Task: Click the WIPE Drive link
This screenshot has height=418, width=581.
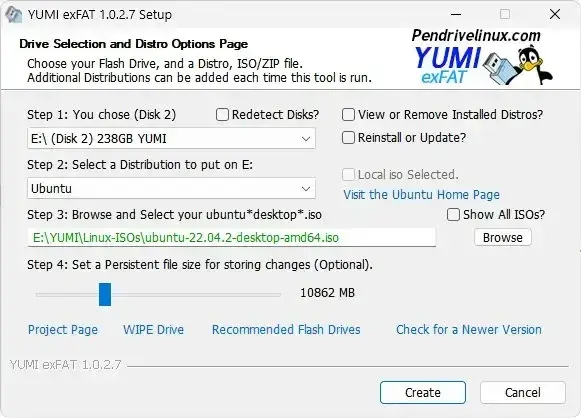Action: pos(153,329)
